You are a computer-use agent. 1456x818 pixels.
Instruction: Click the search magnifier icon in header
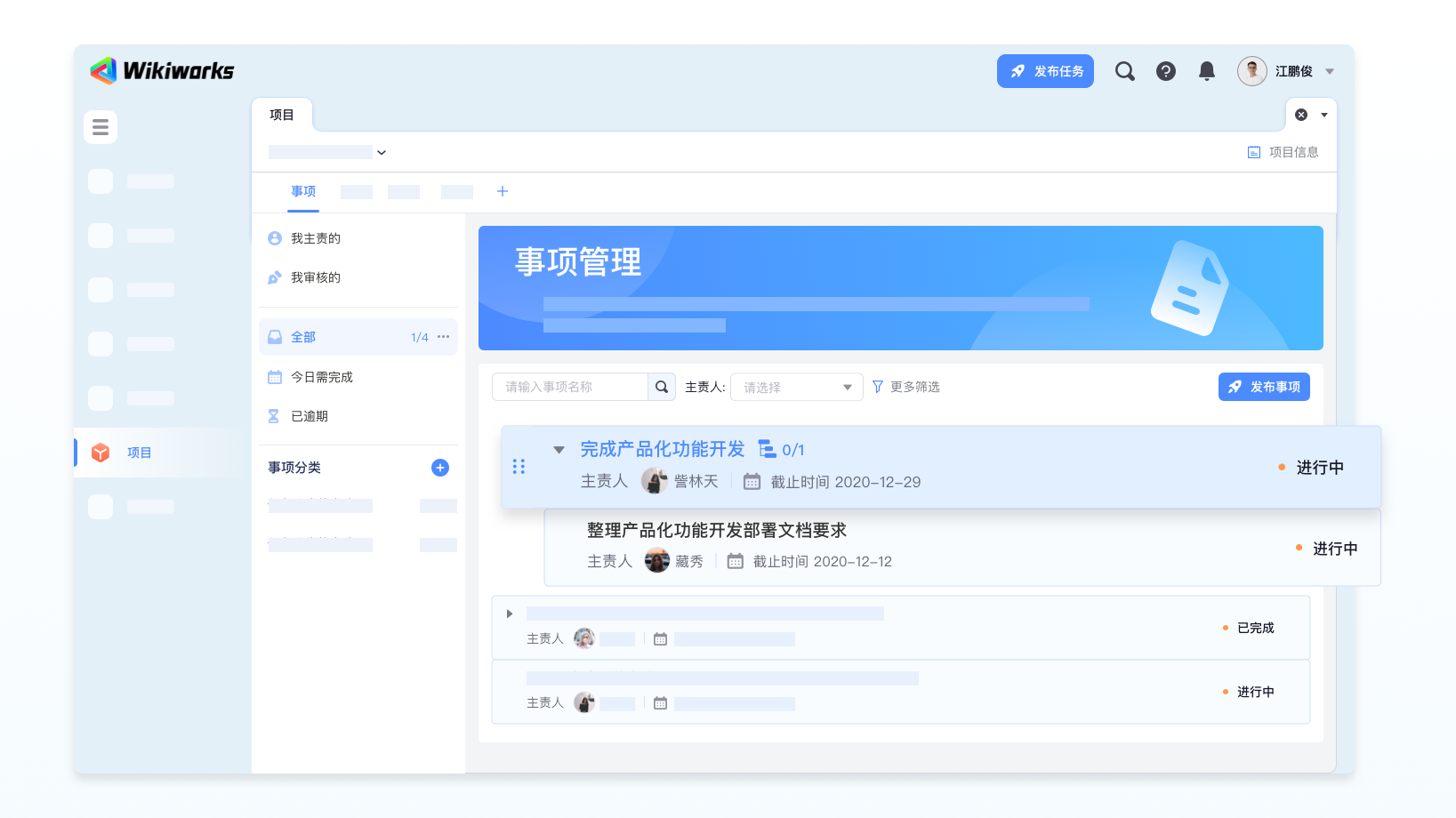(x=1124, y=71)
